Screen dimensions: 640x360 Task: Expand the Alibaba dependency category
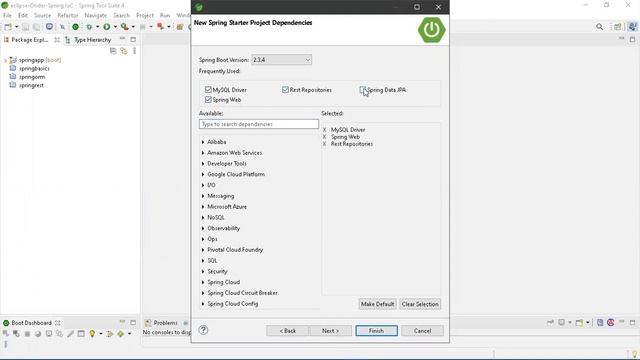coord(203,142)
